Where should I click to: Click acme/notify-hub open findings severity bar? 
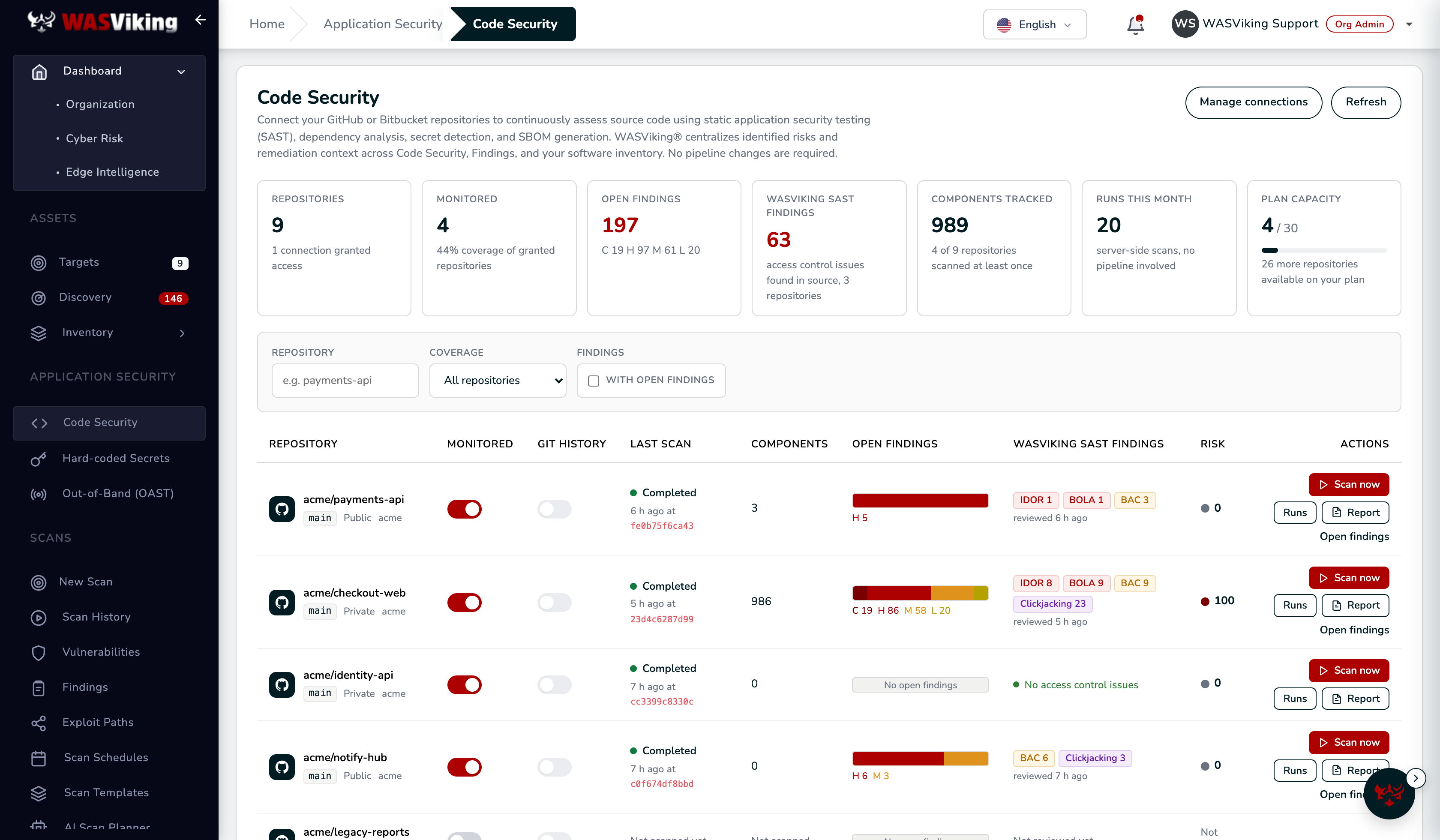click(920, 758)
